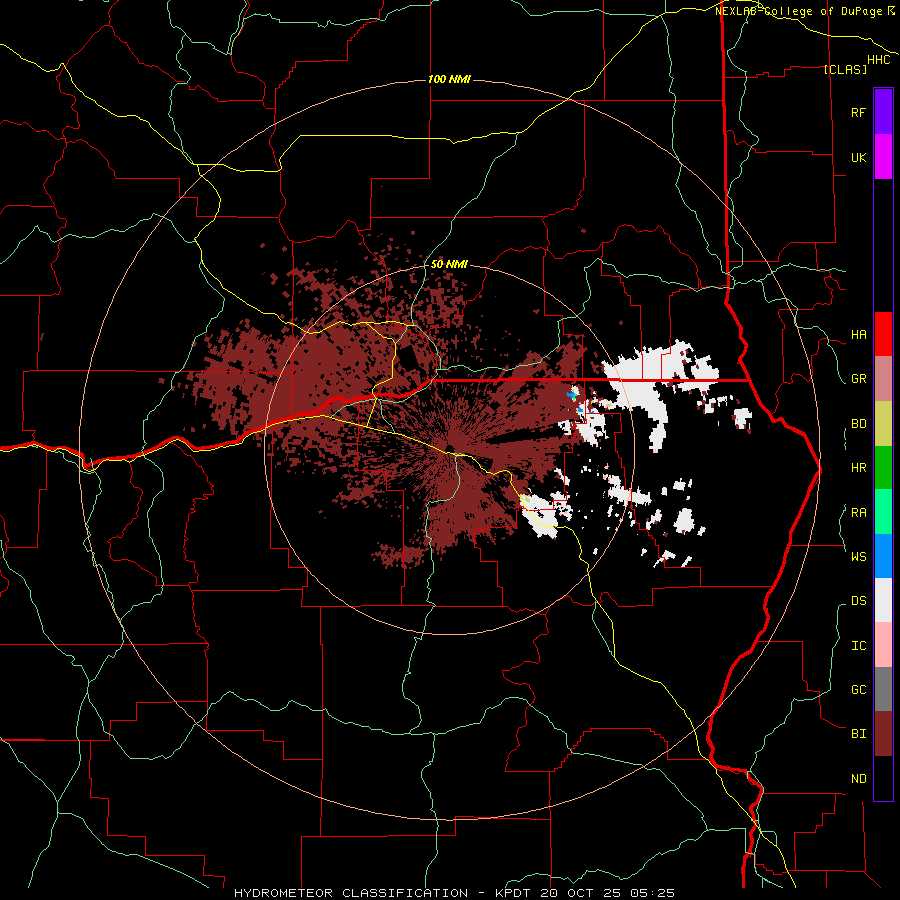Click the 20 OCT 25 date in footer
Viewport: 900px width, 900px height.
tap(581, 893)
